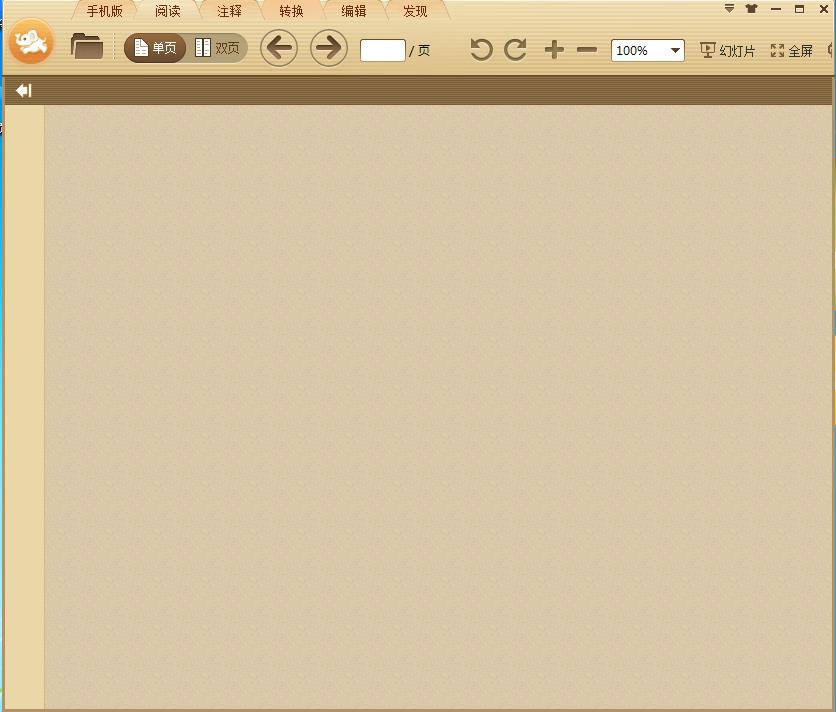
Task: Switch to the 注释 tab
Action: coord(229,12)
